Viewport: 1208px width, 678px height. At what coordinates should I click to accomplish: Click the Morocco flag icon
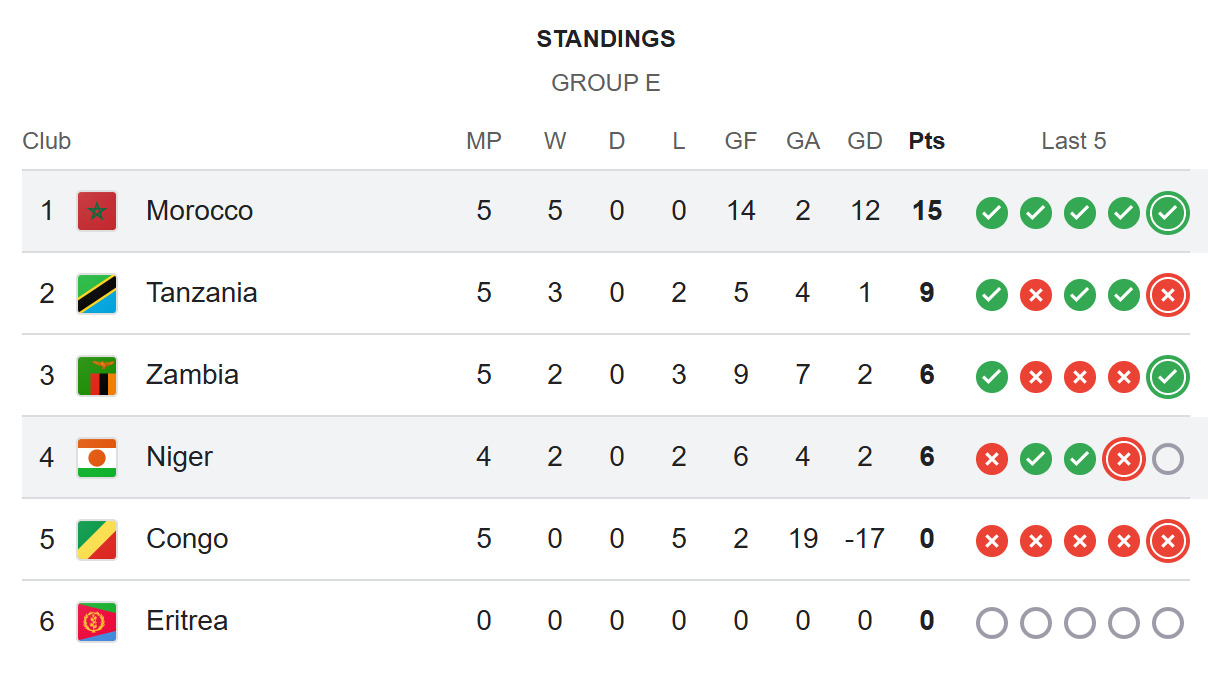[97, 211]
